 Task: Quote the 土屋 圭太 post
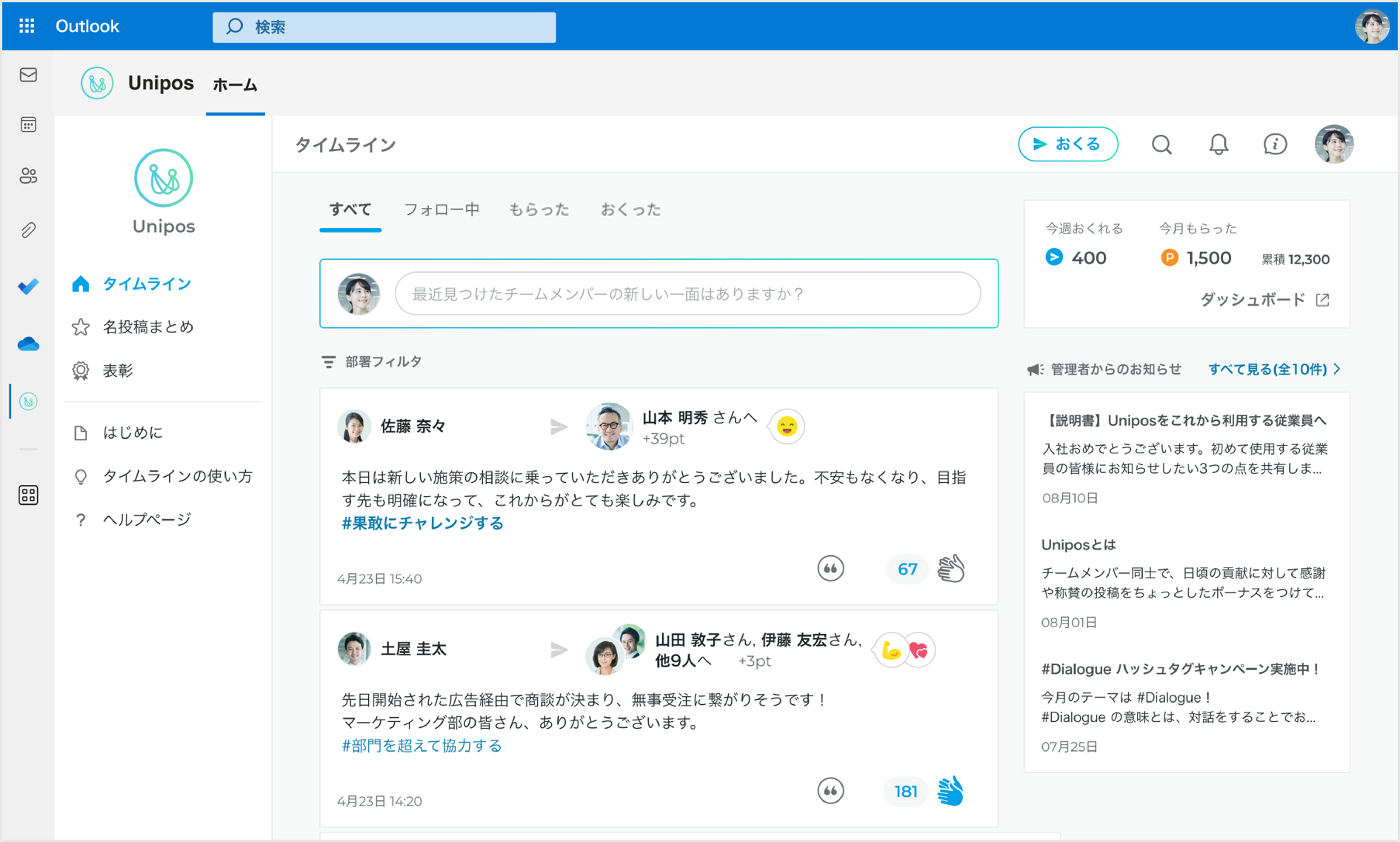tap(831, 790)
